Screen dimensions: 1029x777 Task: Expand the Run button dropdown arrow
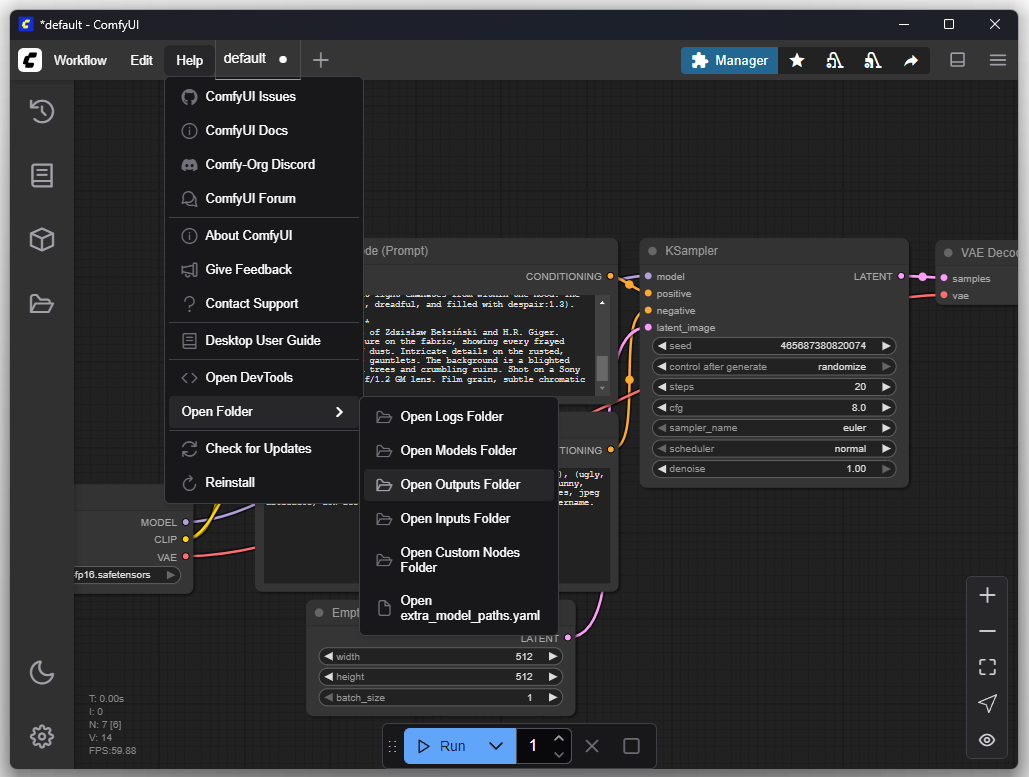pos(495,746)
